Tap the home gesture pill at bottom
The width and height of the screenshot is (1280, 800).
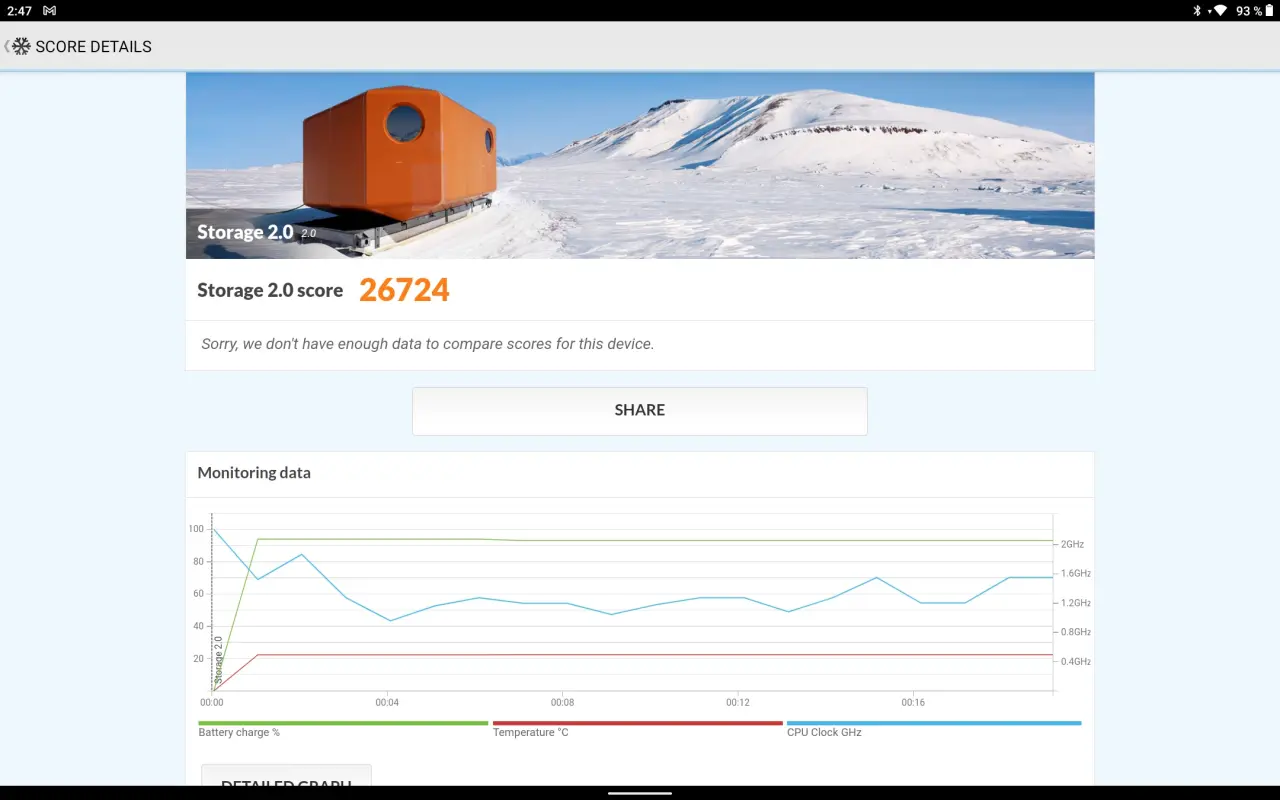(x=640, y=793)
